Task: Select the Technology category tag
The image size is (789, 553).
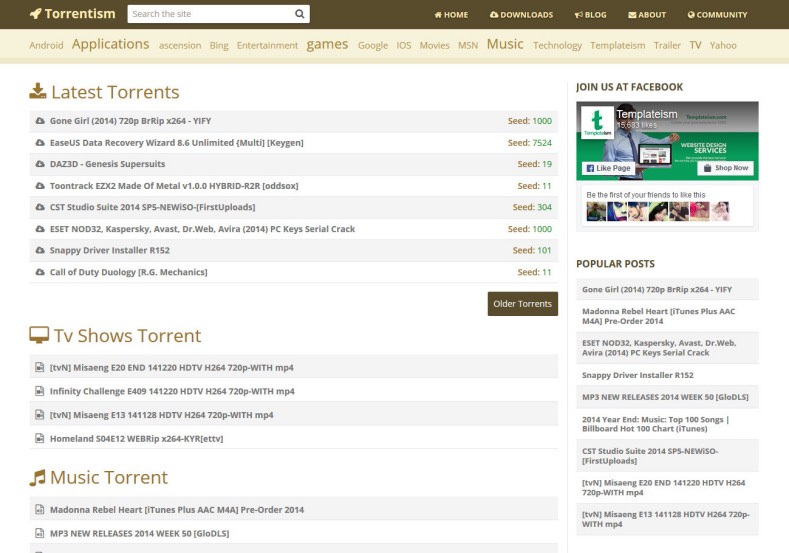Action: tap(558, 45)
